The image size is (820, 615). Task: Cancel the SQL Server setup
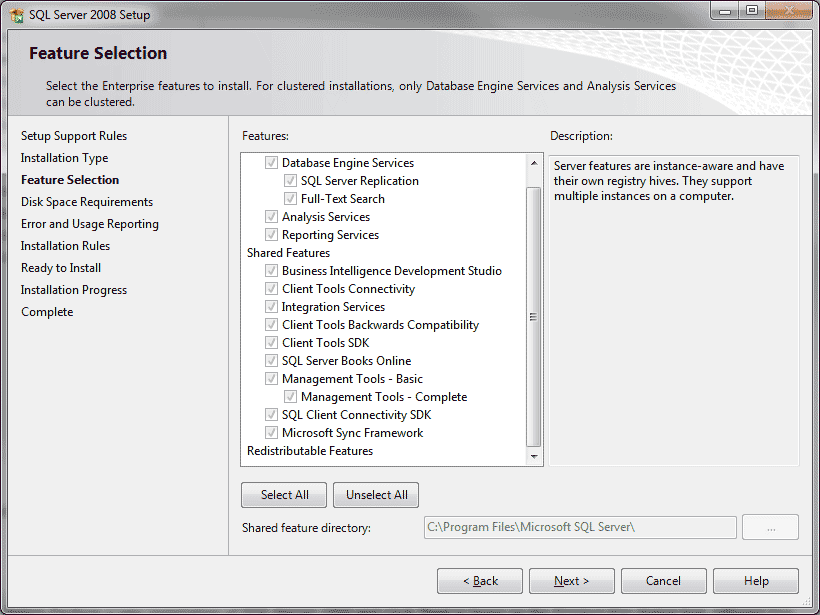[664, 581]
